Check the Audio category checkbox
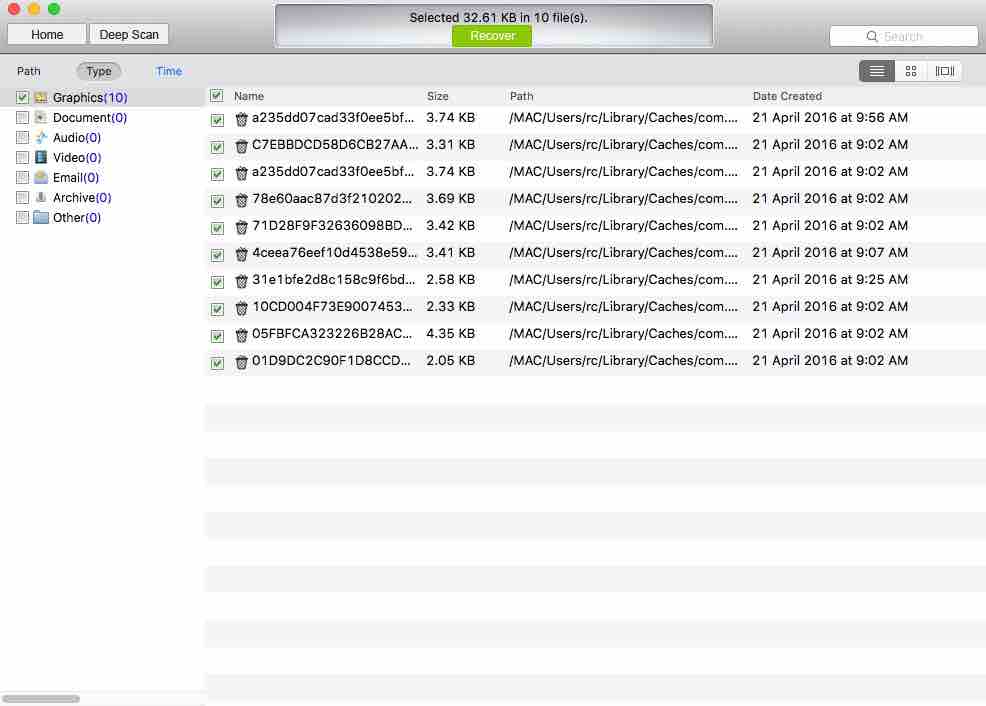This screenshot has width=986, height=706. pos(22,138)
